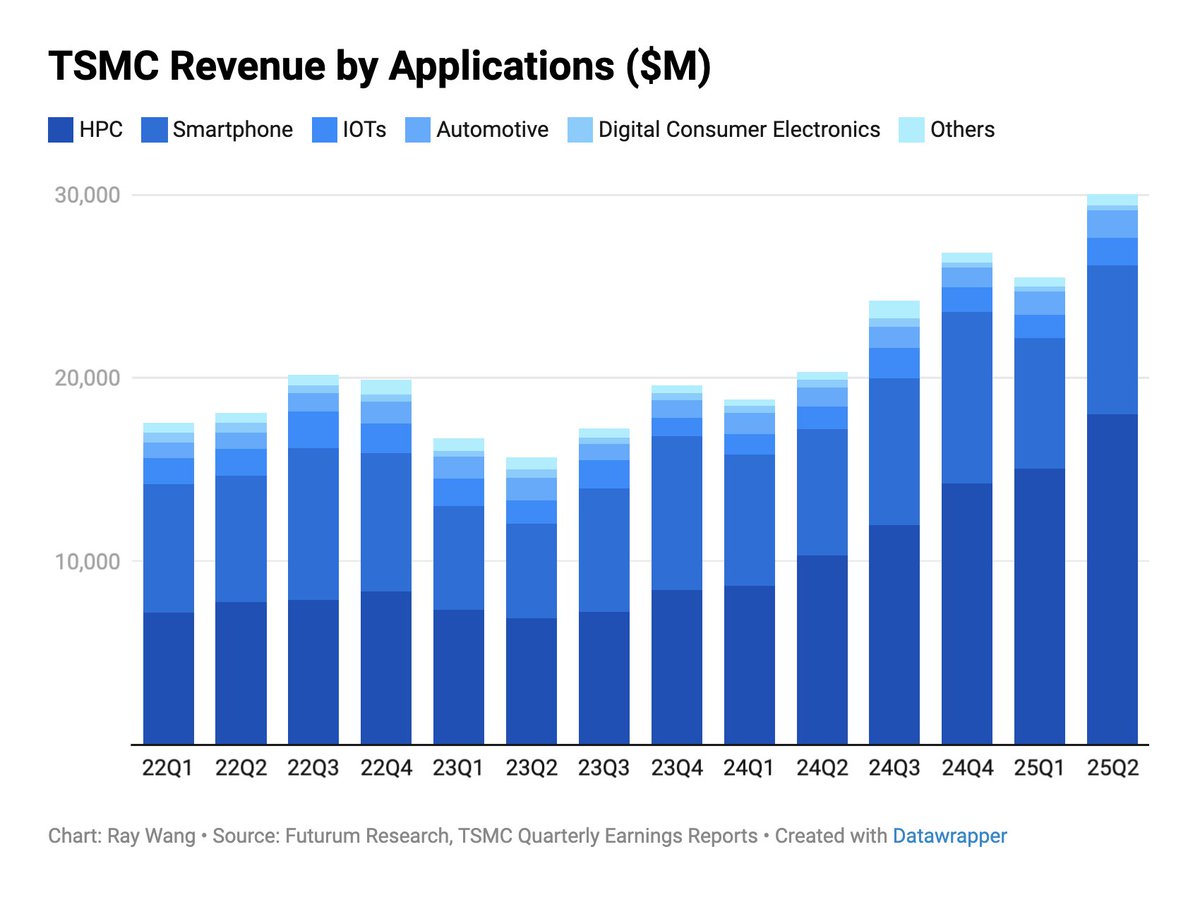Click the HPC segment of the 22Q4 bar
Image resolution: width=1200 pixels, height=902 pixels.
click(386, 668)
